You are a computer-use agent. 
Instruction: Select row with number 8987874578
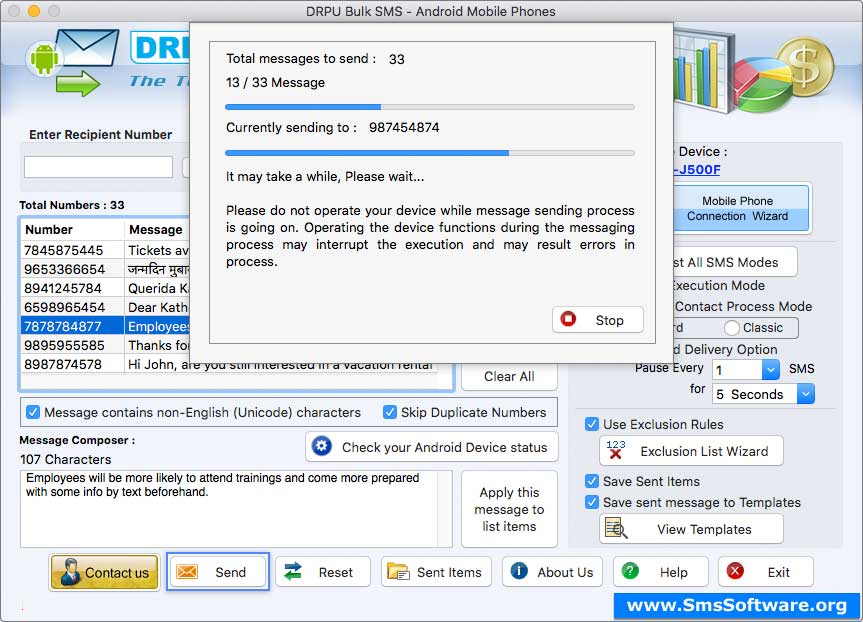coord(229,364)
